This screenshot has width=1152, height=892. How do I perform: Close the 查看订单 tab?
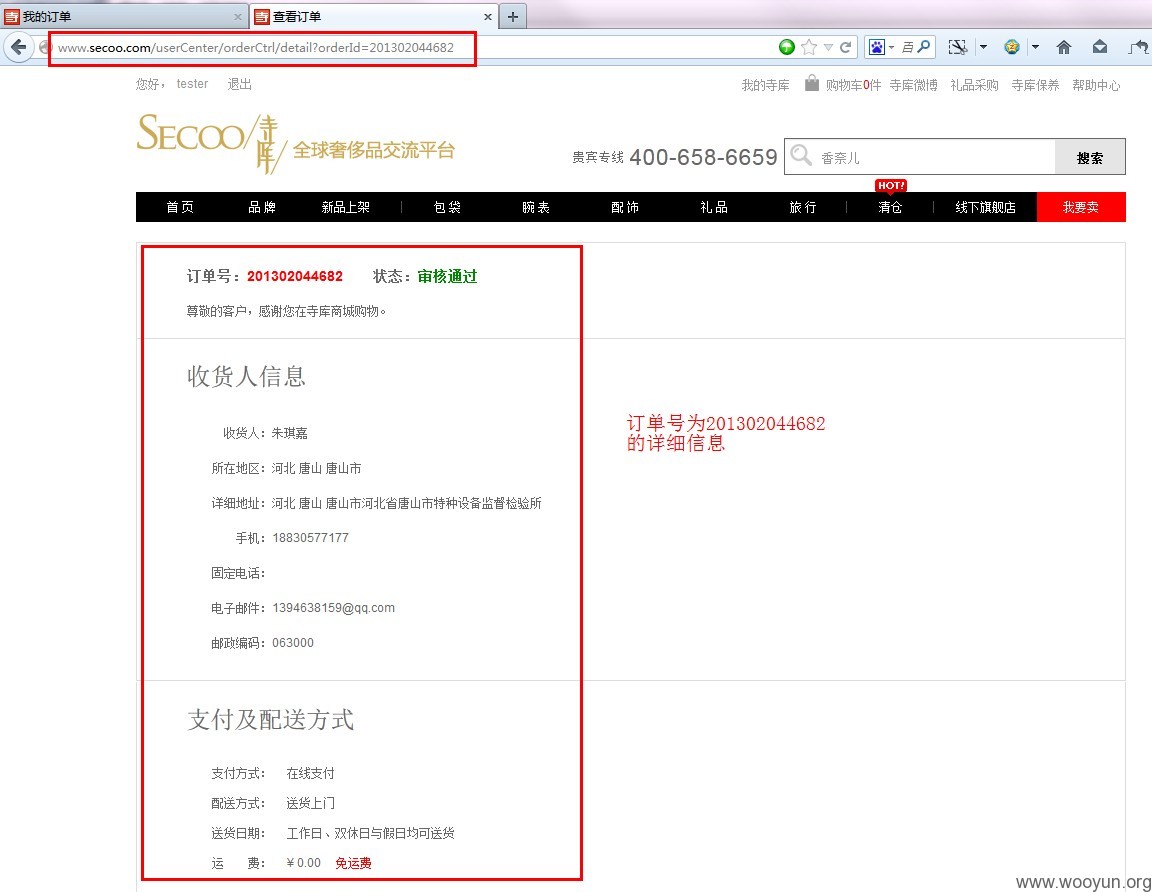click(488, 16)
